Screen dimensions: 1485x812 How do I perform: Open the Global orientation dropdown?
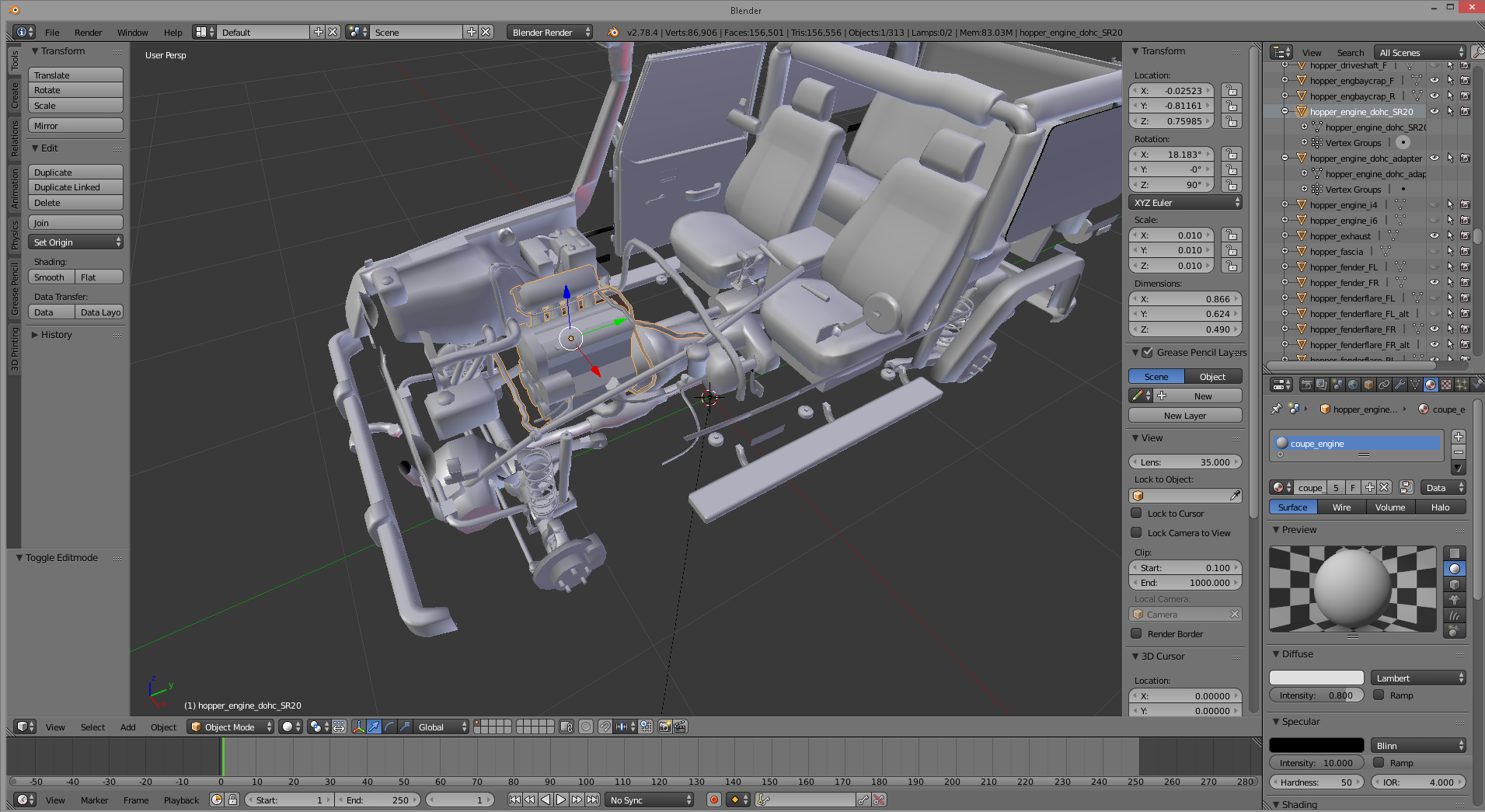[x=443, y=727]
